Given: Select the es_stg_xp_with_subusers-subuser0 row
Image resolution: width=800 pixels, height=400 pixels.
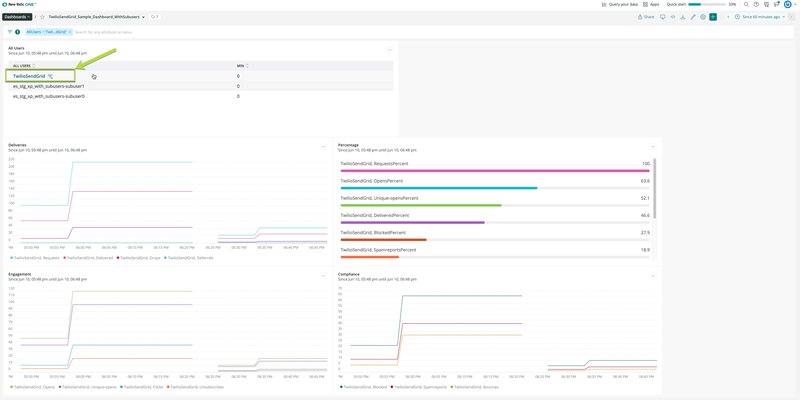Looking at the screenshot, I should coord(201,96).
